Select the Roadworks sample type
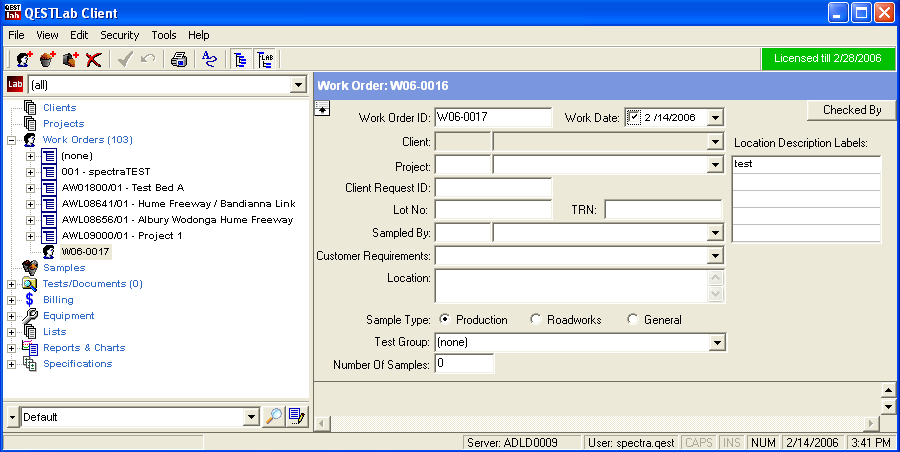Viewport: 900px width, 452px height. pos(536,320)
